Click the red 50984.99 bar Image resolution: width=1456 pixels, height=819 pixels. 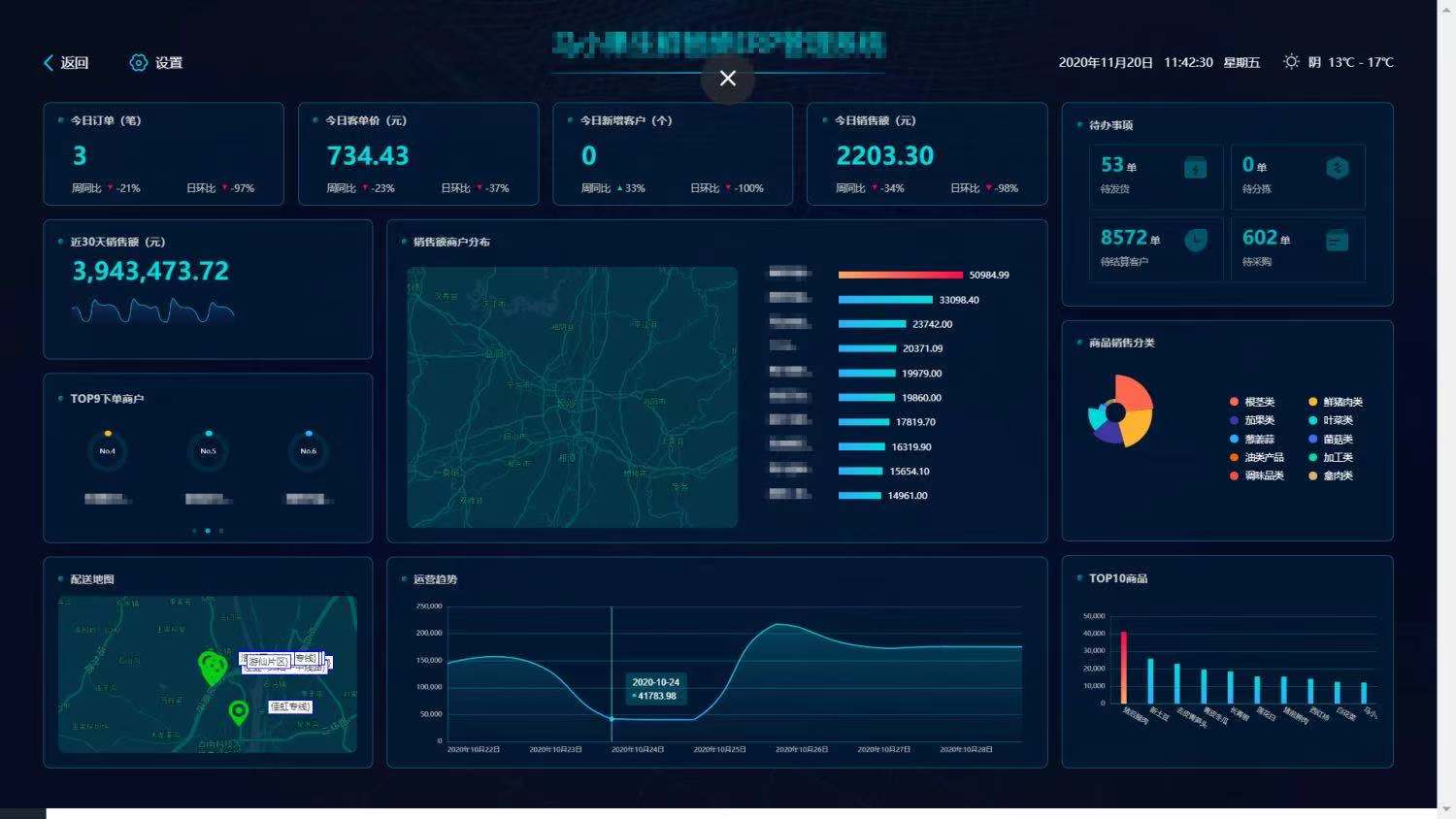pos(901,275)
